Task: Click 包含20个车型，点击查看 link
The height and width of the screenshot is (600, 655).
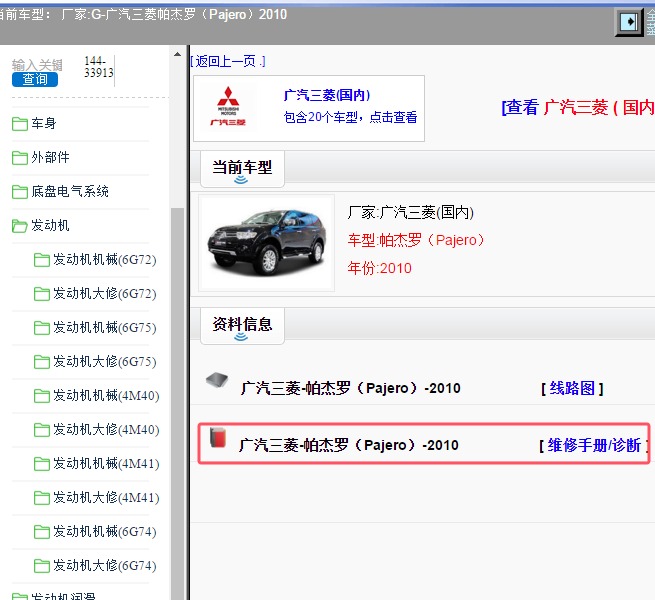Action: [x=350, y=117]
